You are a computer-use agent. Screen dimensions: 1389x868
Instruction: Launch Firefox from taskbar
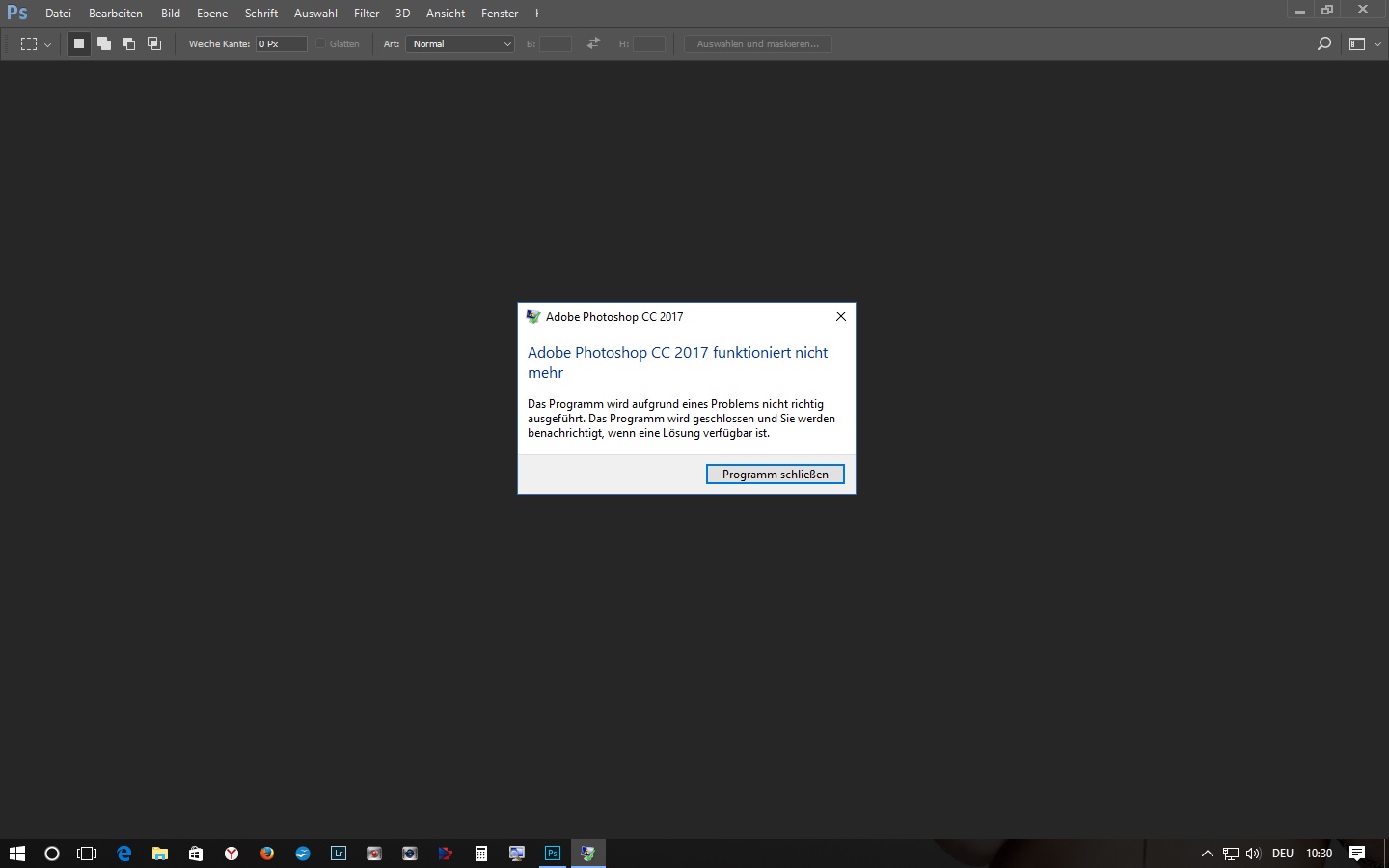pyautogui.click(x=267, y=854)
